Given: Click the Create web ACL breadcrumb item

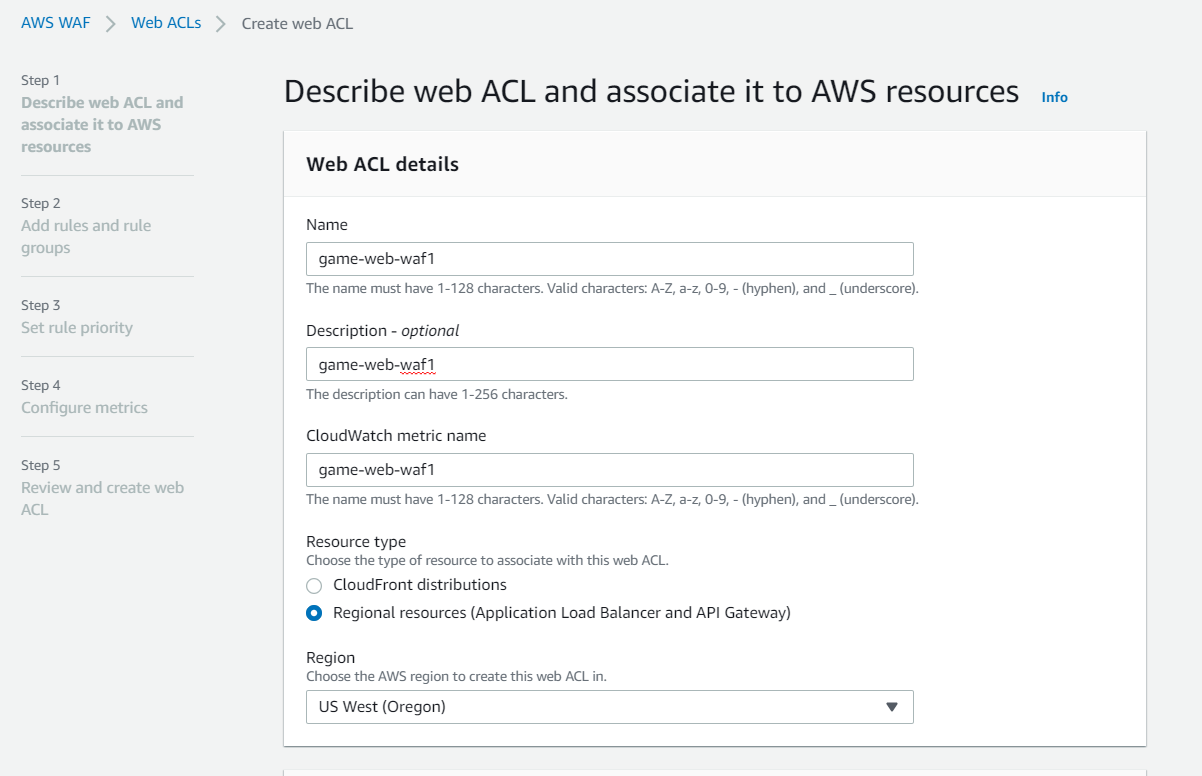Looking at the screenshot, I should pos(297,23).
